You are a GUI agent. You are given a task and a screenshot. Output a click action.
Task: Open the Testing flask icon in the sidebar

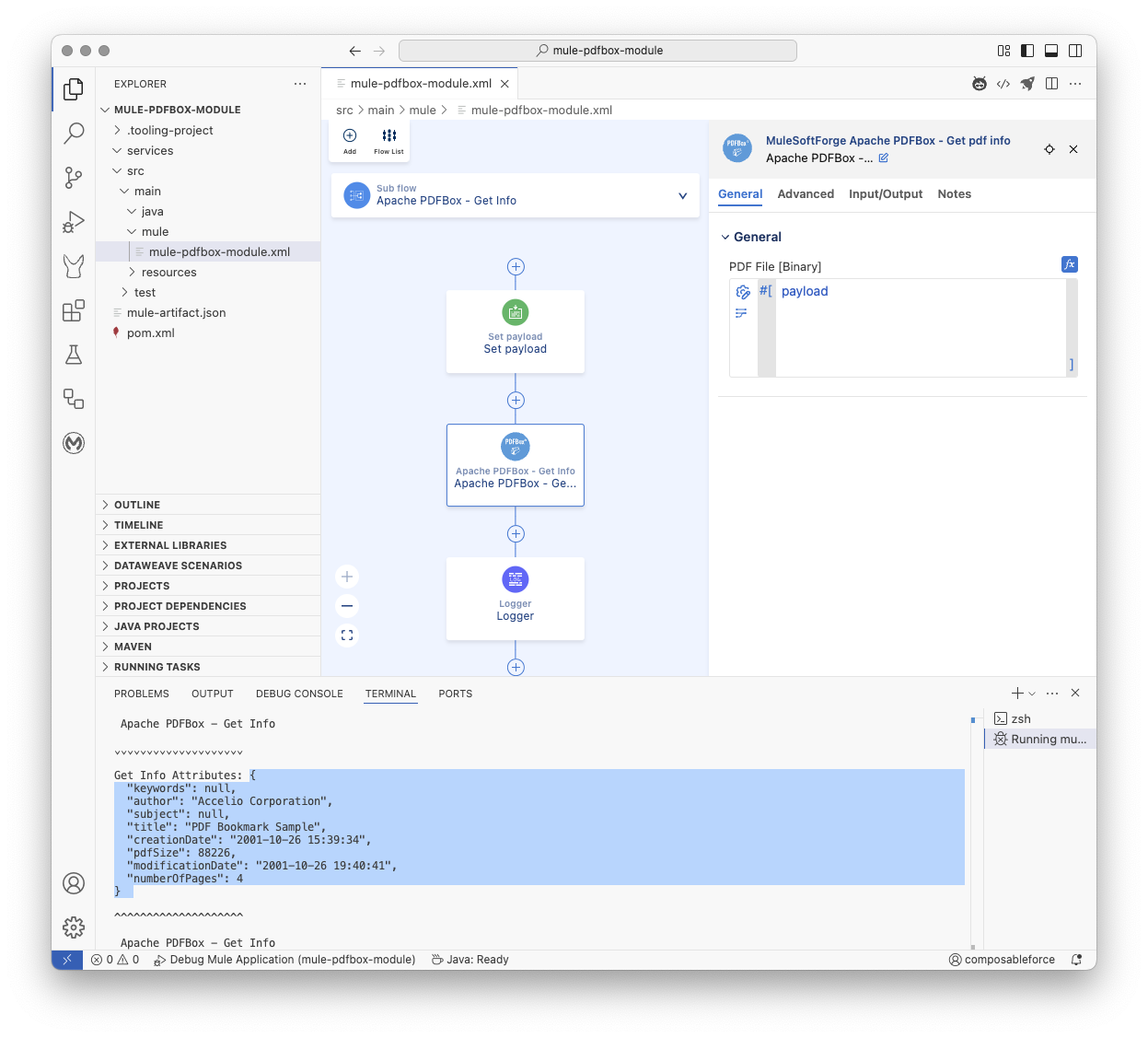pyautogui.click(x=73, y=355)
